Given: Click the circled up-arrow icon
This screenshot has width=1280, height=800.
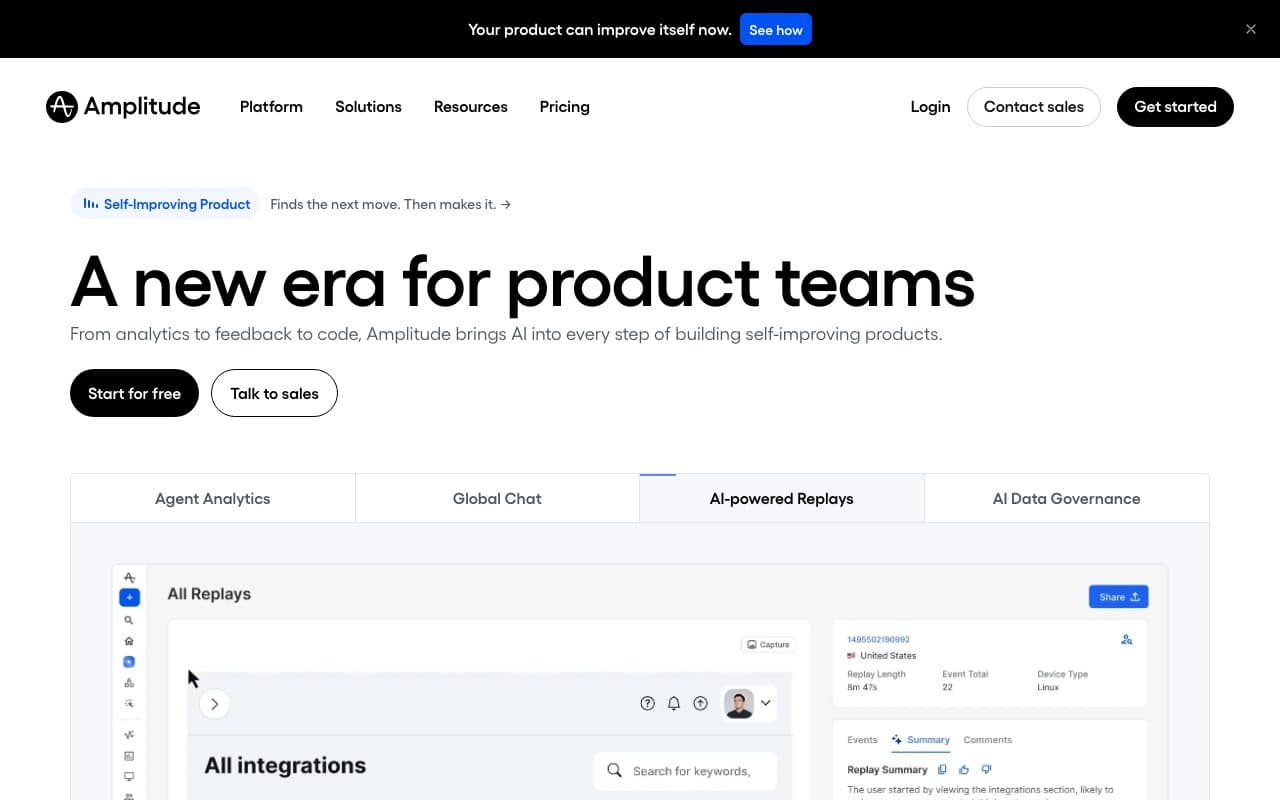Looking at the screenshot, I should [x=701, y=704].
